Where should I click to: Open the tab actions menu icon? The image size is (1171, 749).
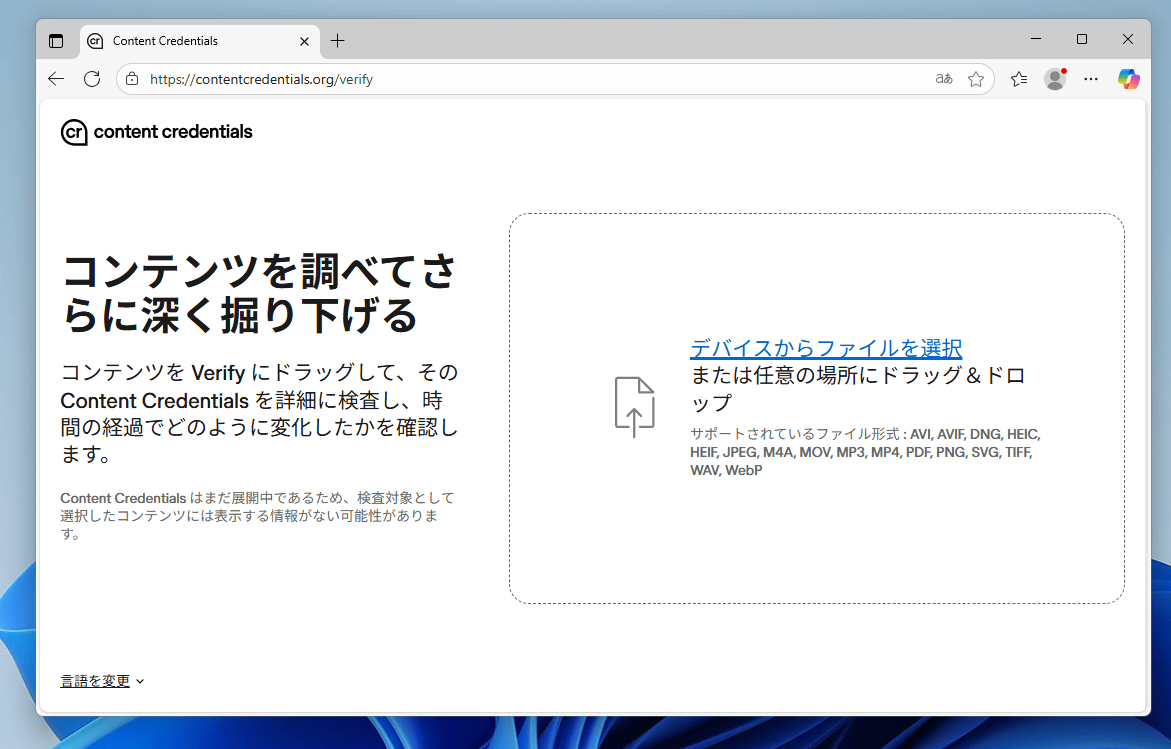(x=56, y=41)
